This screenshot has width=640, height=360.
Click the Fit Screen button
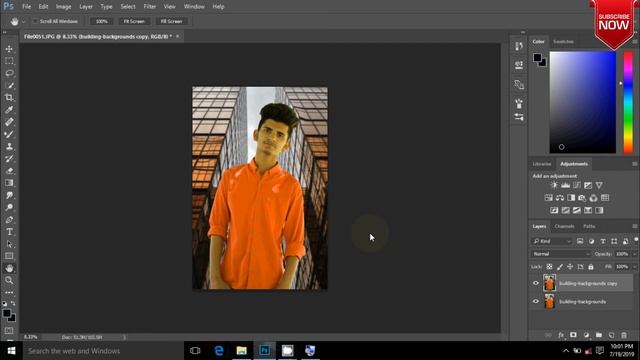coord(134,21)
